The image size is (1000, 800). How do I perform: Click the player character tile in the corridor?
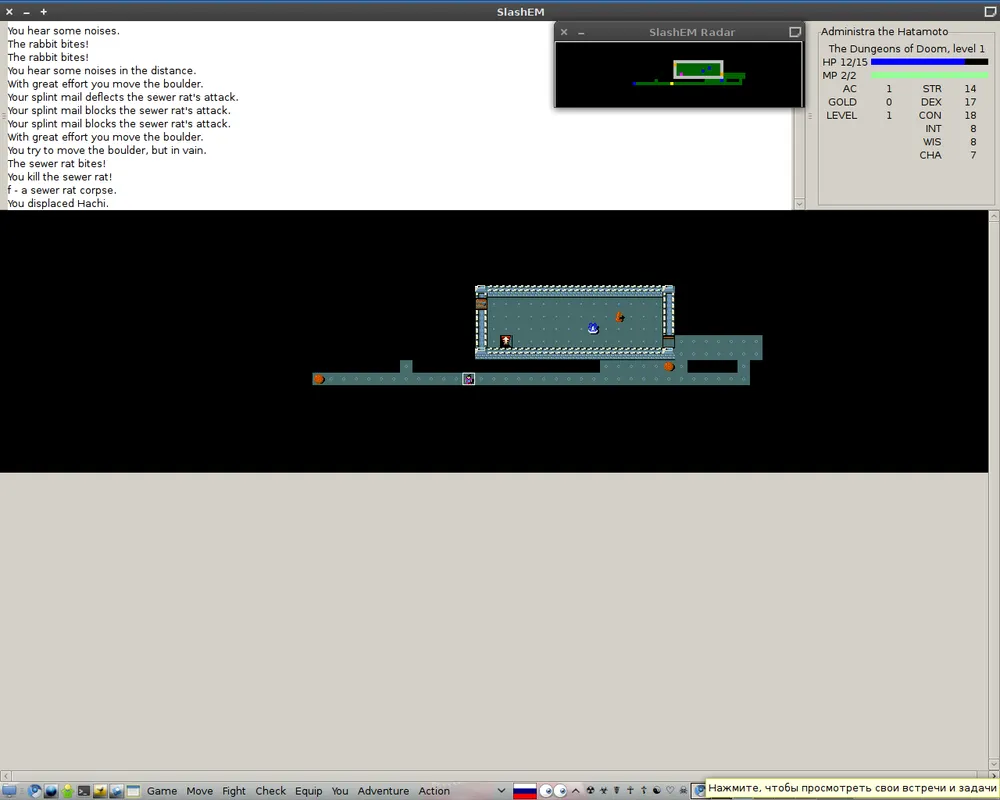coord(468,379)
